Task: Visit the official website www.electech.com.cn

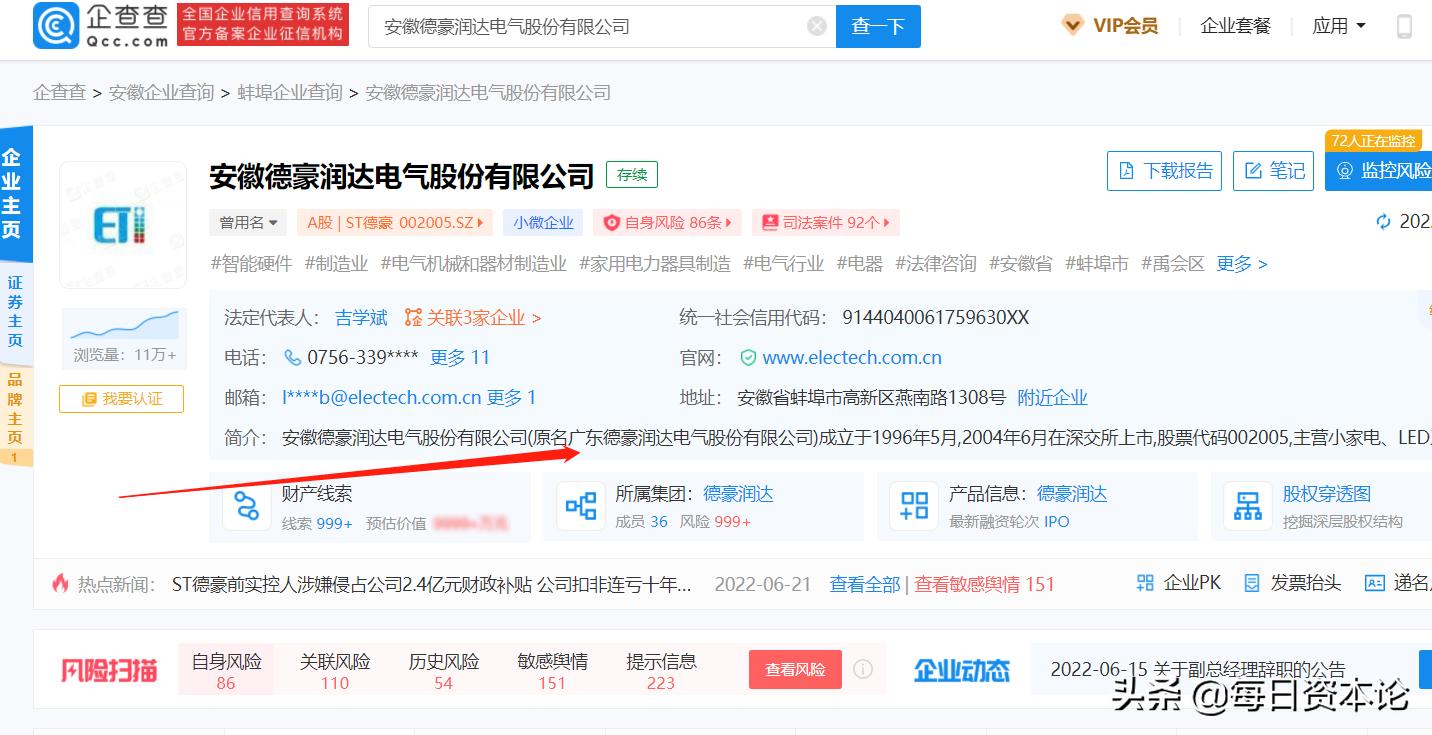Action: point(854,357)
